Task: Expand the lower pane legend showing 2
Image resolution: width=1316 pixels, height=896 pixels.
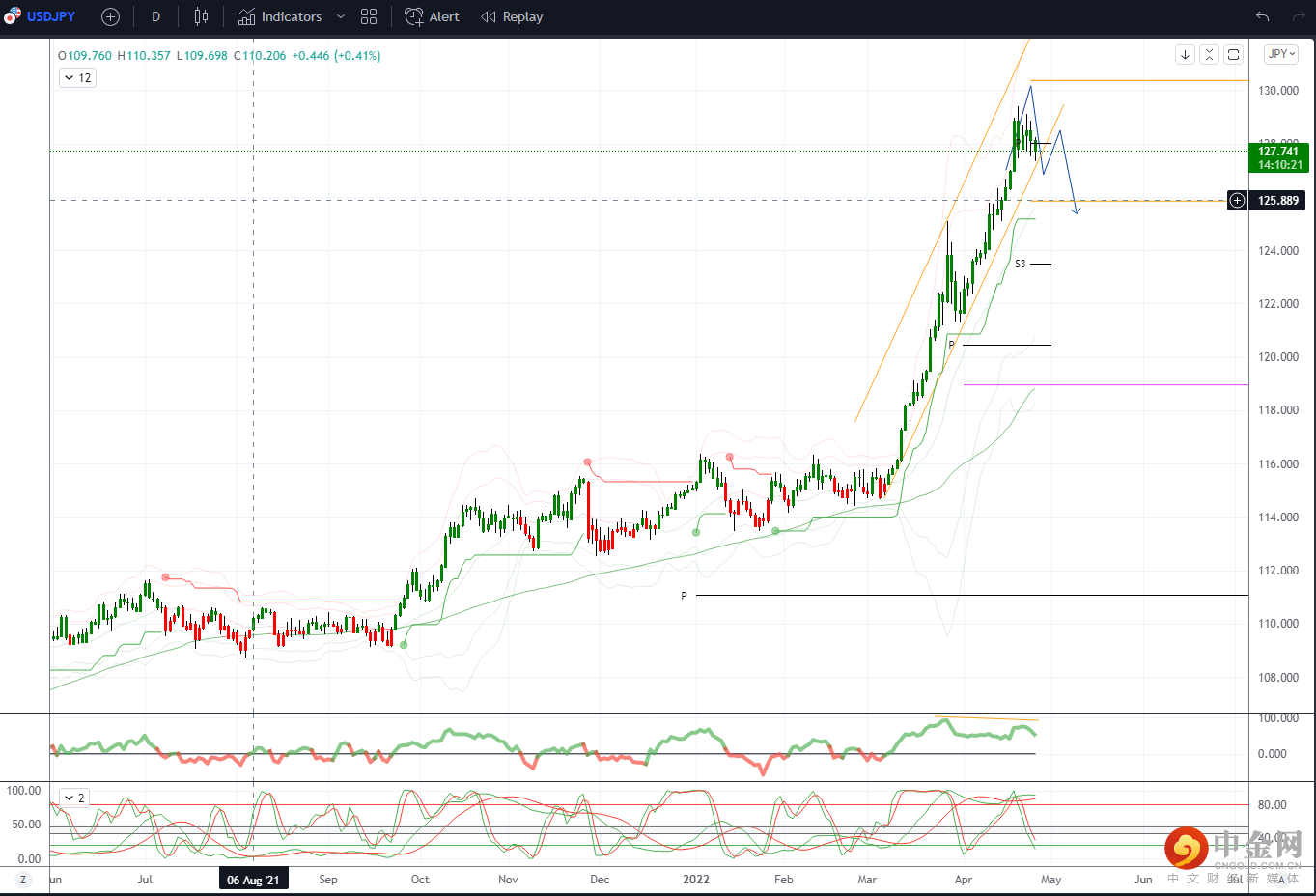Action: pos(74,798)
